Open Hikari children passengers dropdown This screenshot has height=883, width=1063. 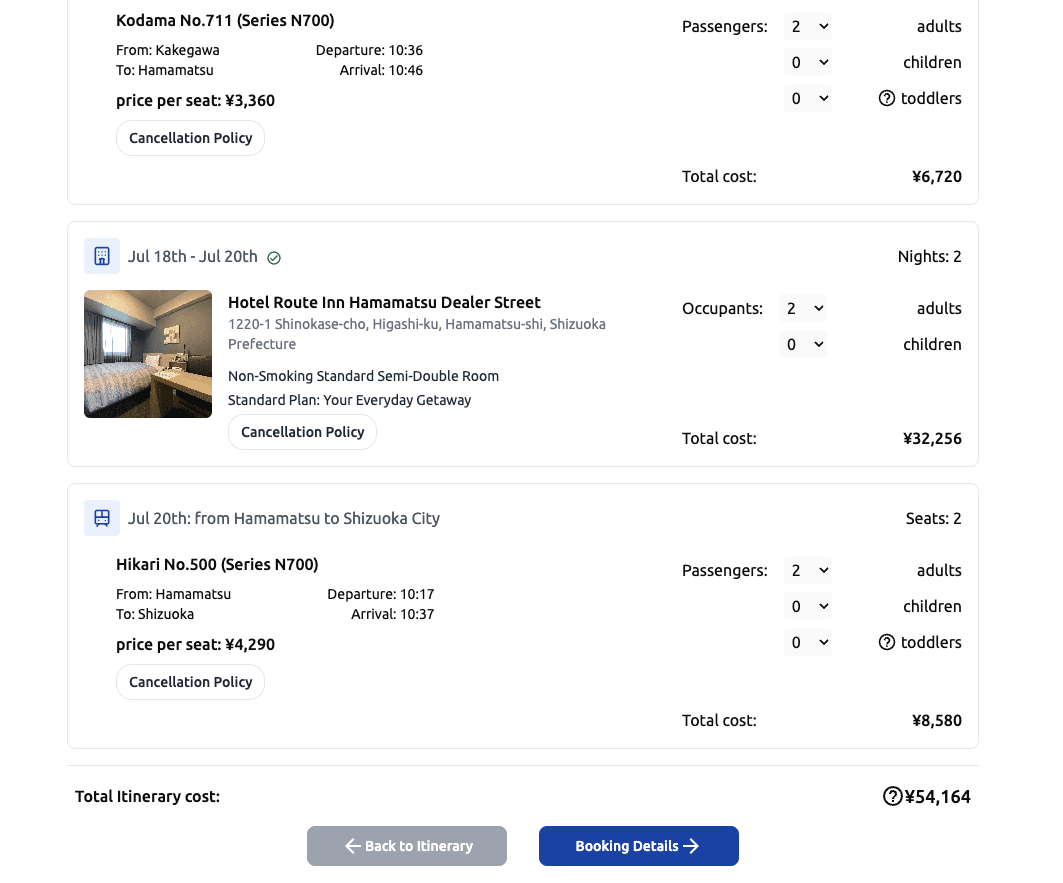(x=808, y=607)
